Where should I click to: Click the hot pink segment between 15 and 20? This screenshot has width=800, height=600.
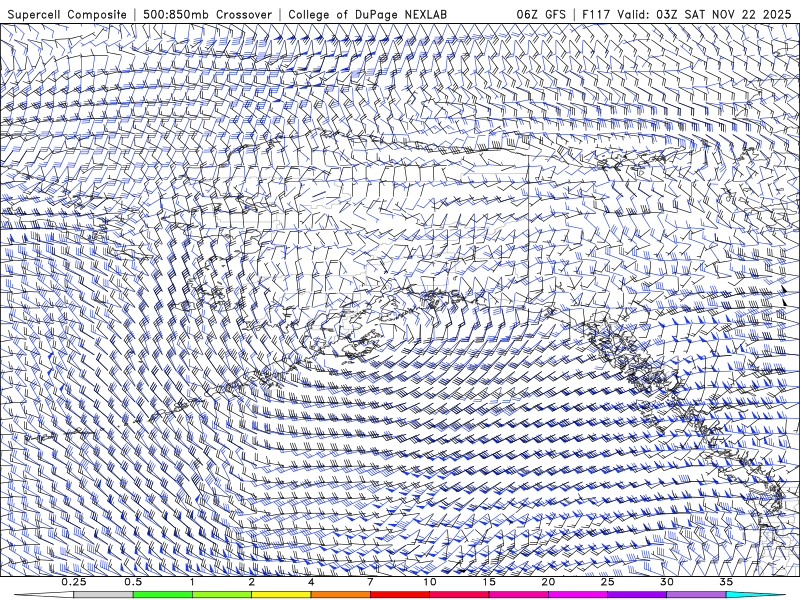518,595
